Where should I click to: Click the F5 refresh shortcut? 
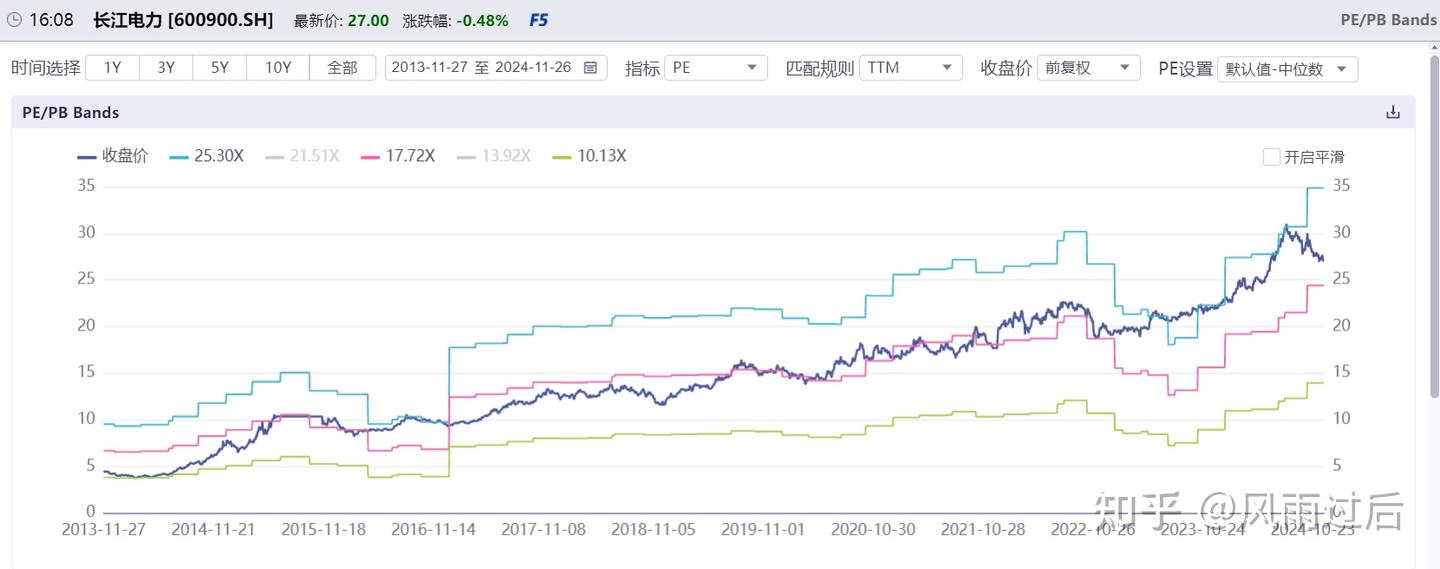pos(538,20)
